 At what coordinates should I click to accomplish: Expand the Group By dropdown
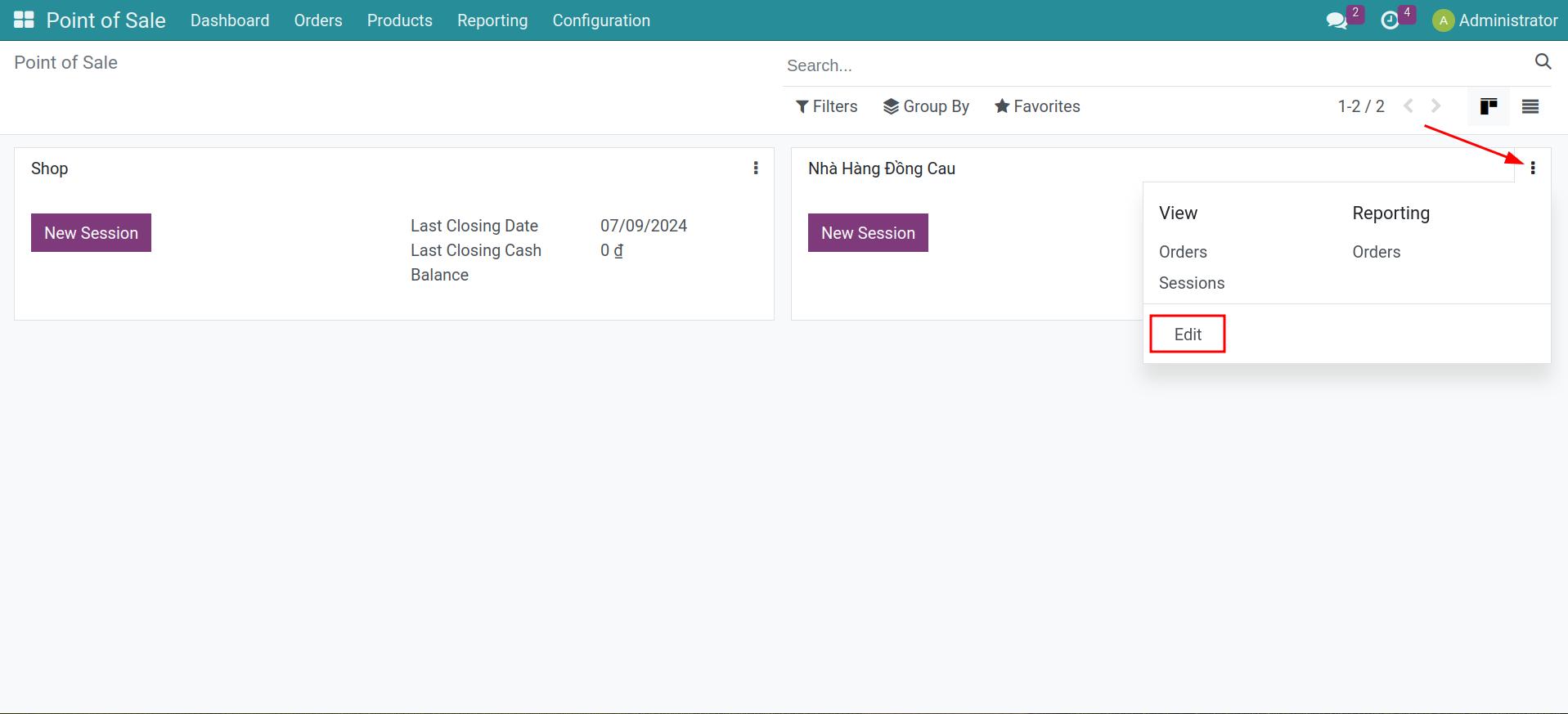[x=926, y=106]
